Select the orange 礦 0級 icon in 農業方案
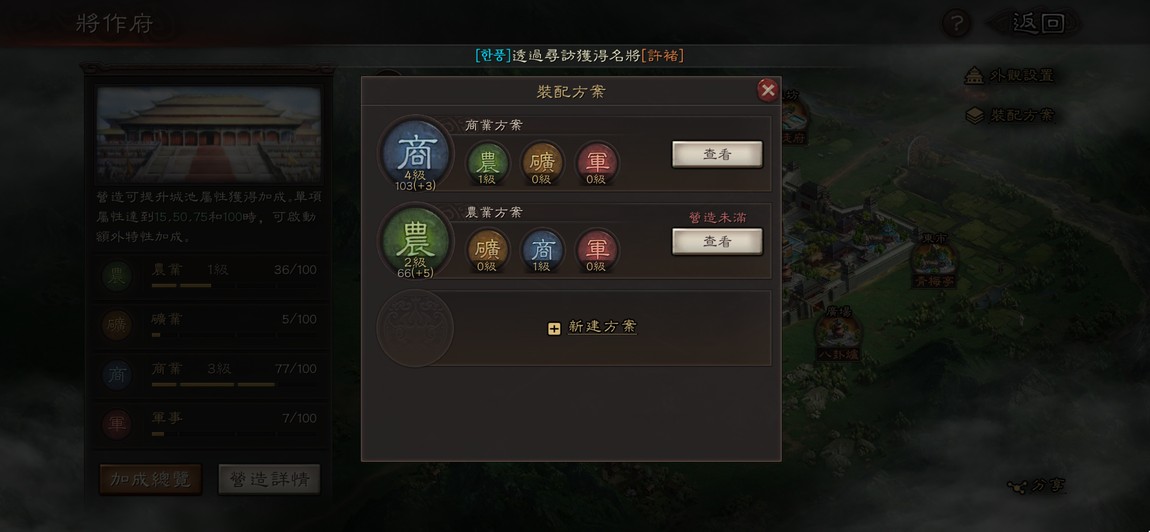This screenshot has width=1150, height=532. pos(488,250)
